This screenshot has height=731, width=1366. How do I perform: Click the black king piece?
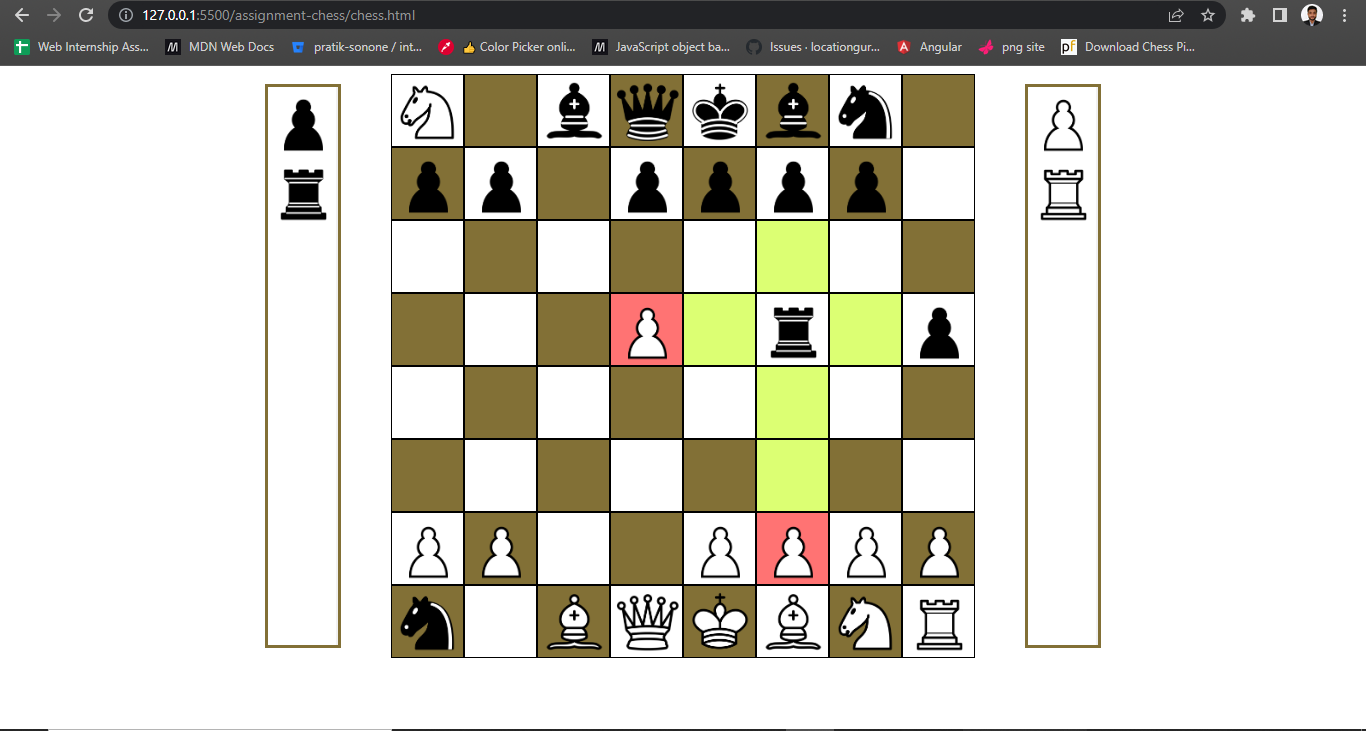[x=719, y=110]
